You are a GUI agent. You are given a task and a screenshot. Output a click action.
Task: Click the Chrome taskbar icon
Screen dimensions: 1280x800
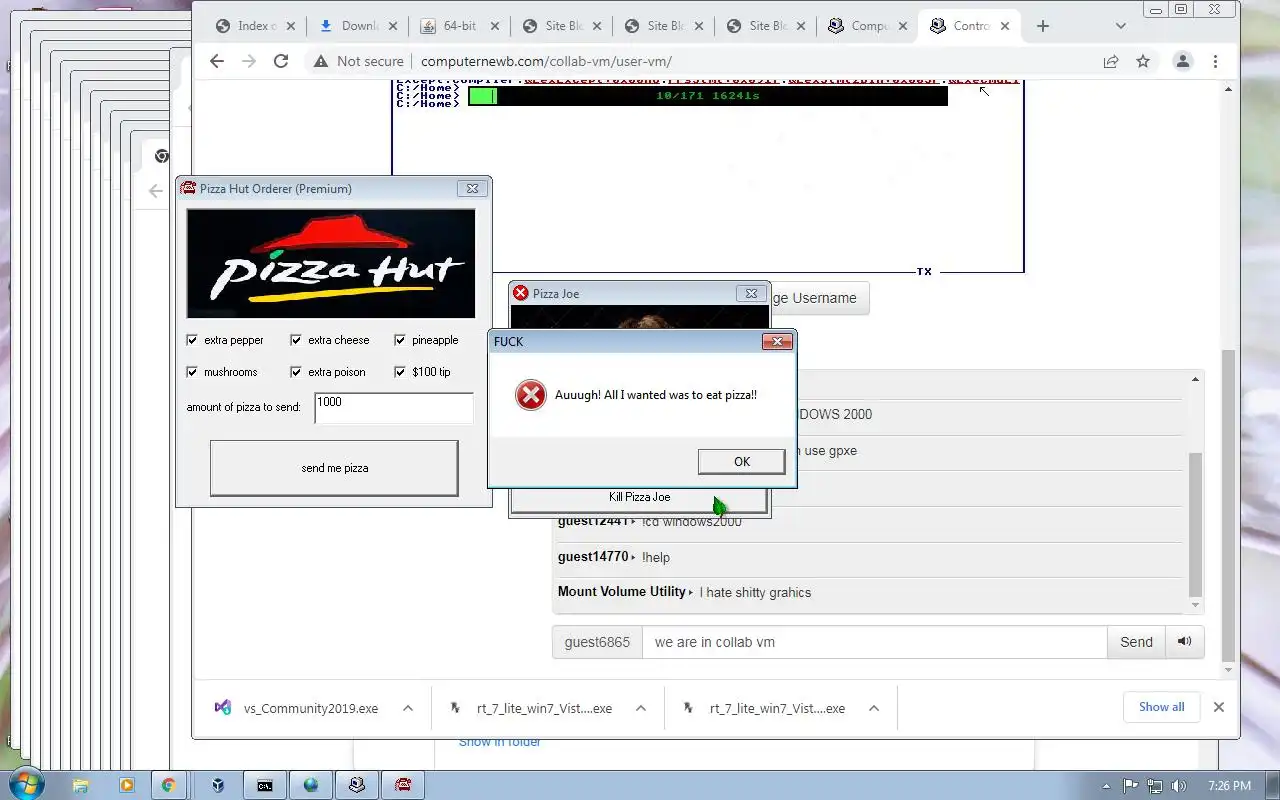169,785
